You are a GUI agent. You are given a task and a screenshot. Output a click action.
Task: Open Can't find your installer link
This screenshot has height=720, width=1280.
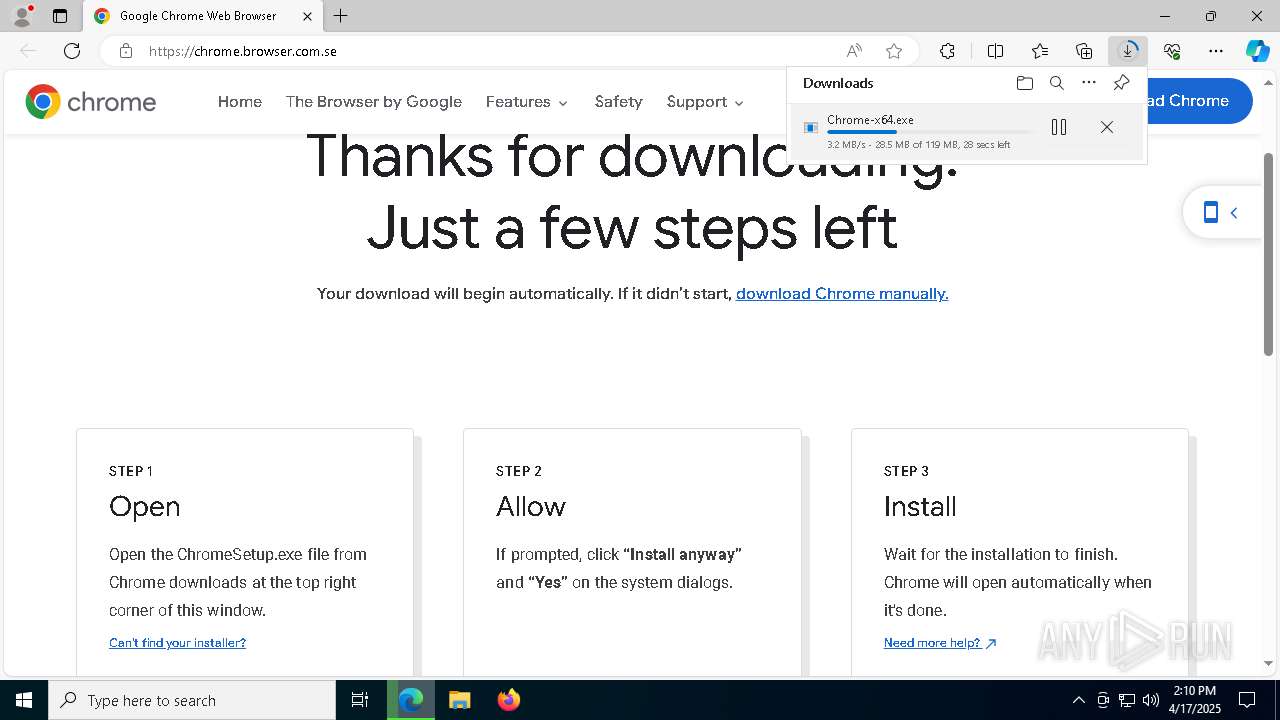coord(177,643)
